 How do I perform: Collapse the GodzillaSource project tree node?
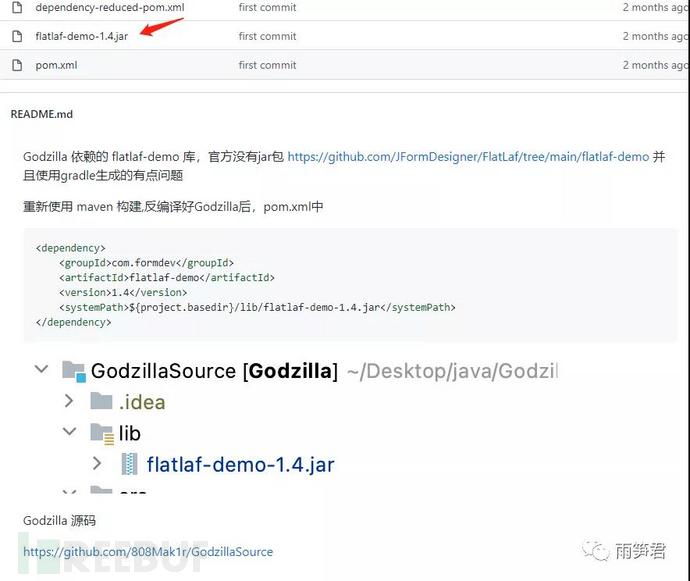[x=41, y=369]
